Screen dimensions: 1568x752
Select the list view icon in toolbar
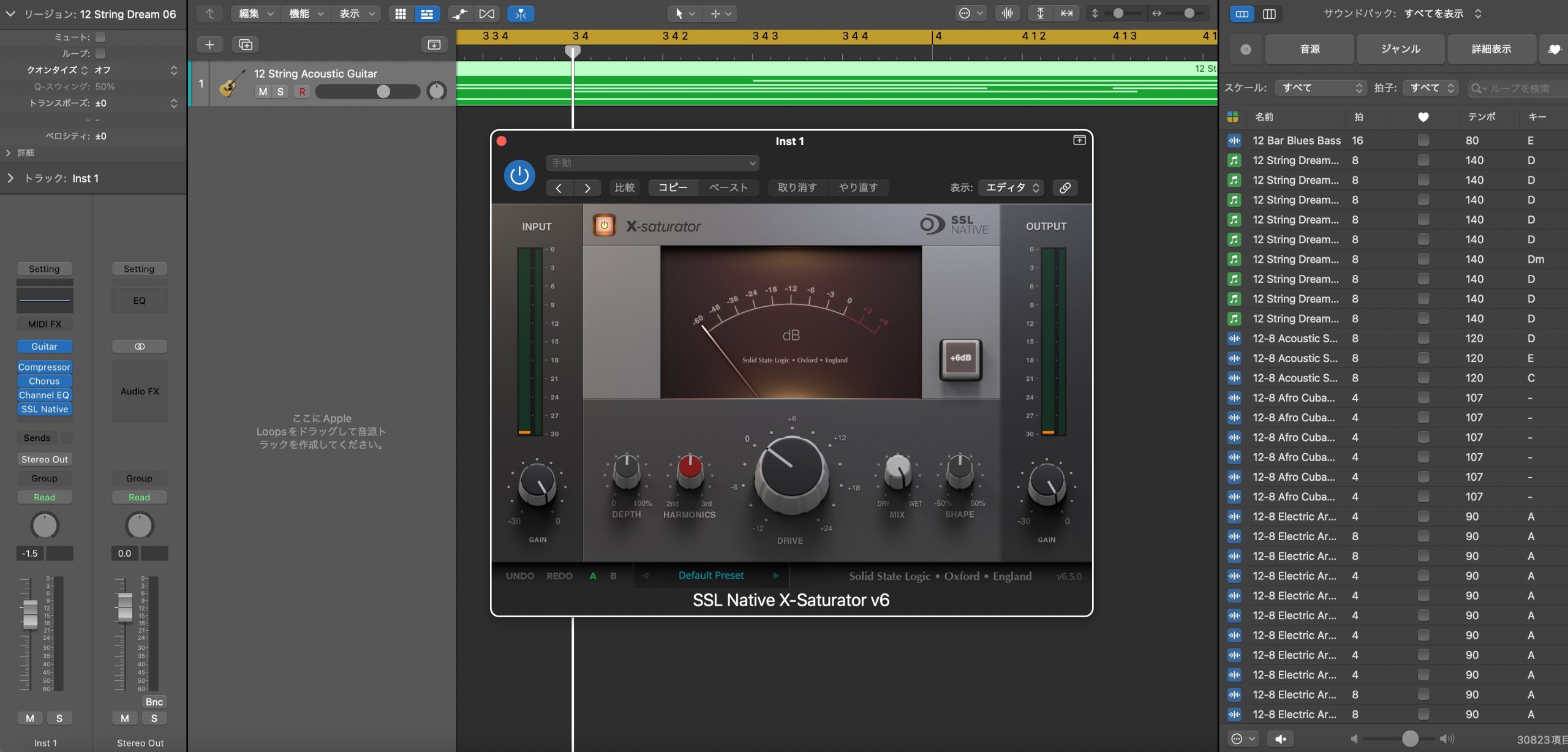[x=427, y=13]
